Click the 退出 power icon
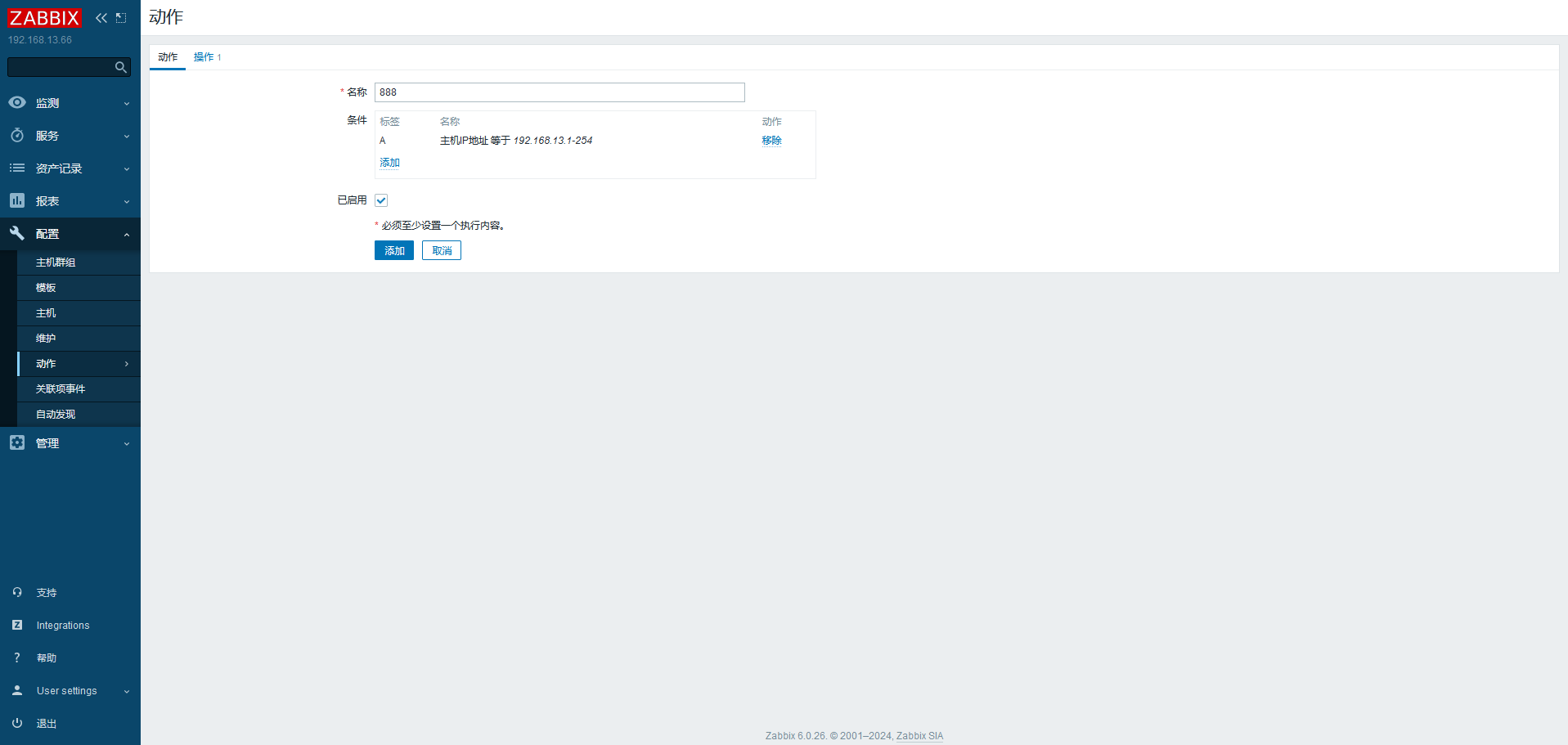The width and height of the screenshot is (1568, 745). point(17,723)
